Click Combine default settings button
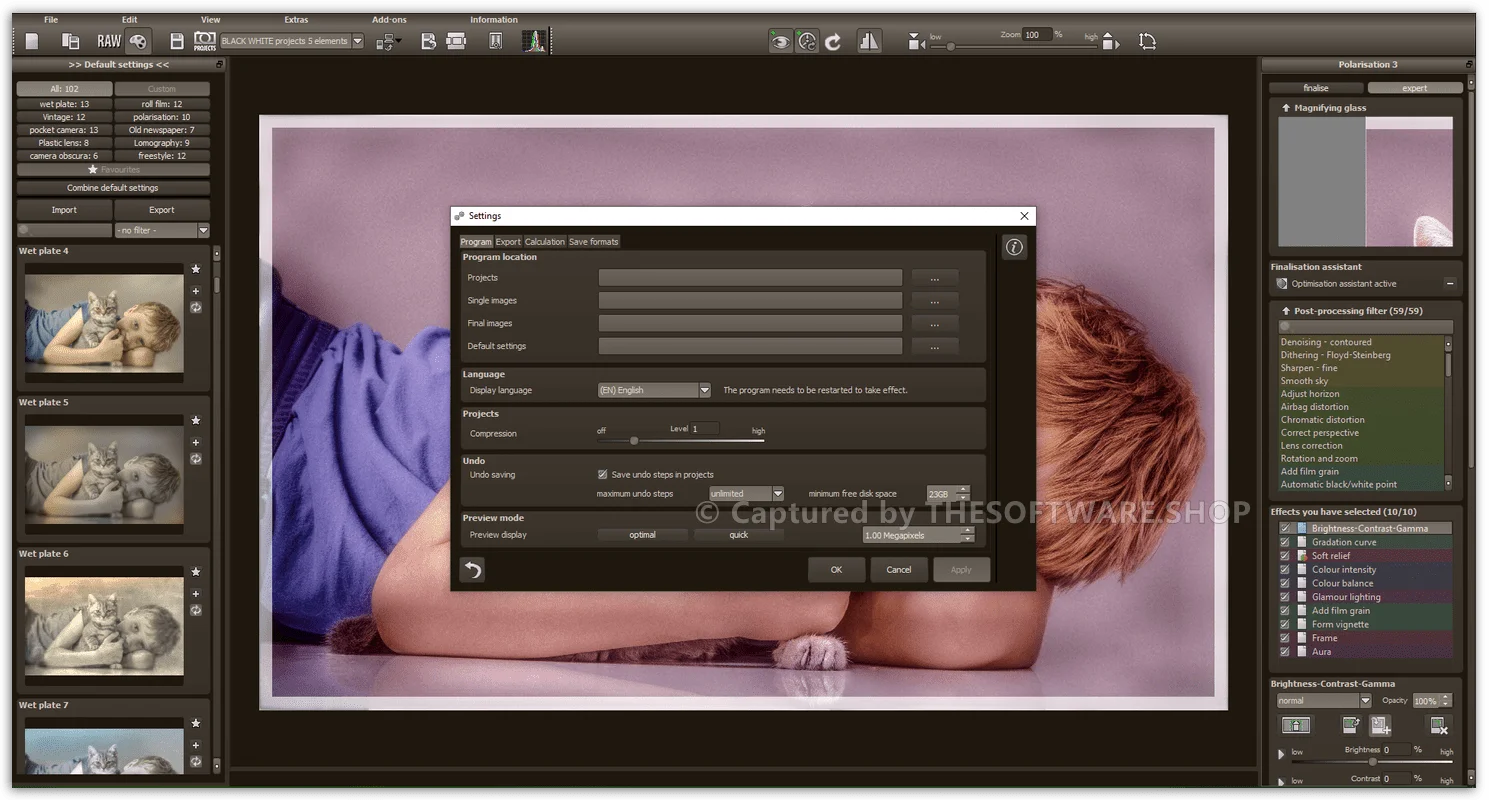Screen dimensions: 1489x800 113,188
